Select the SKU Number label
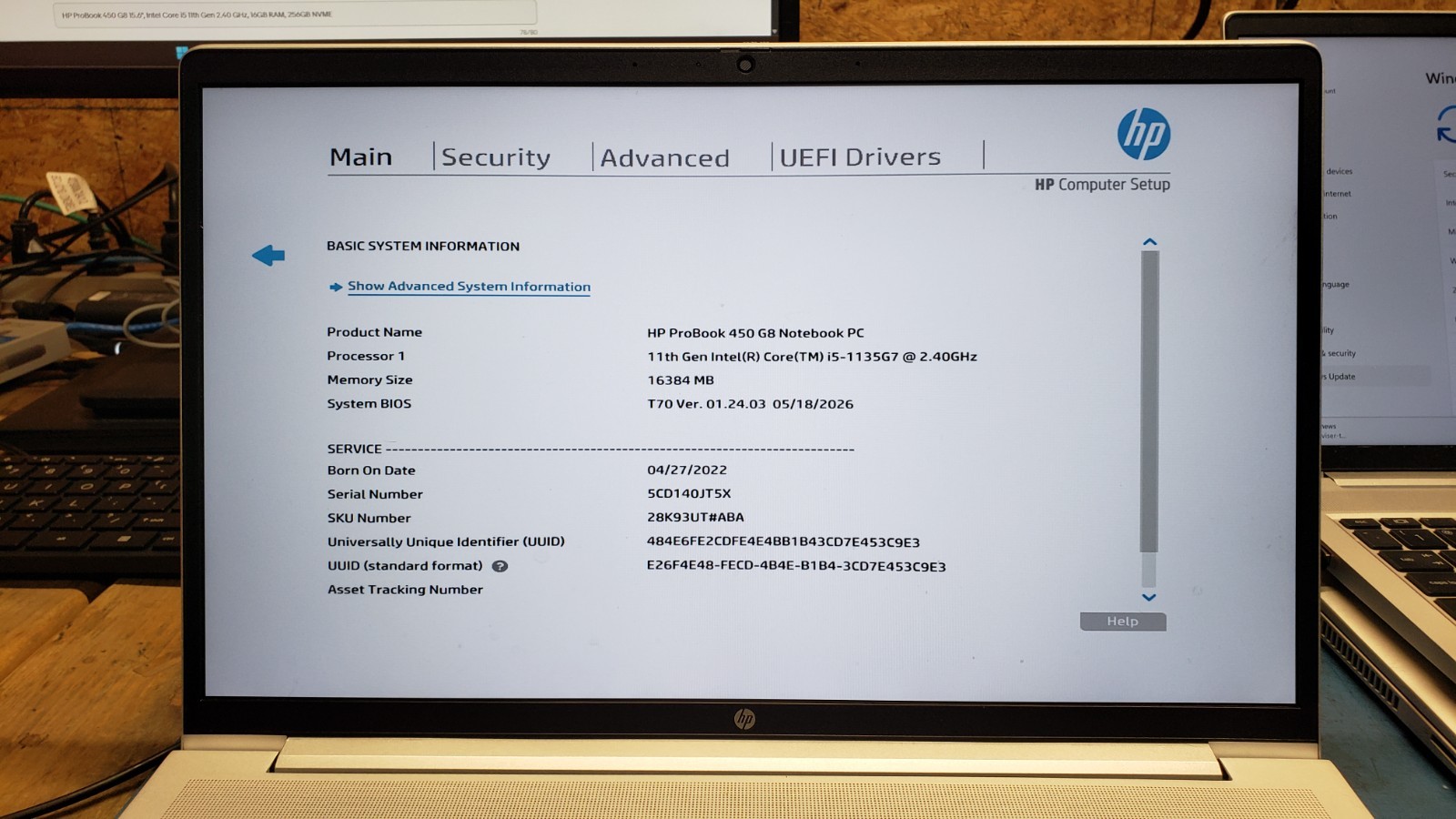 pyautogui.click(x=369, y=518)
